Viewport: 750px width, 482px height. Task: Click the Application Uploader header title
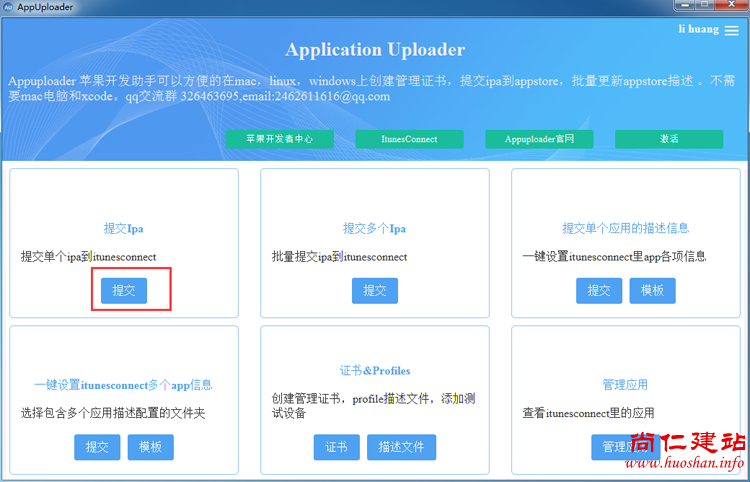(x=375, y=50)
